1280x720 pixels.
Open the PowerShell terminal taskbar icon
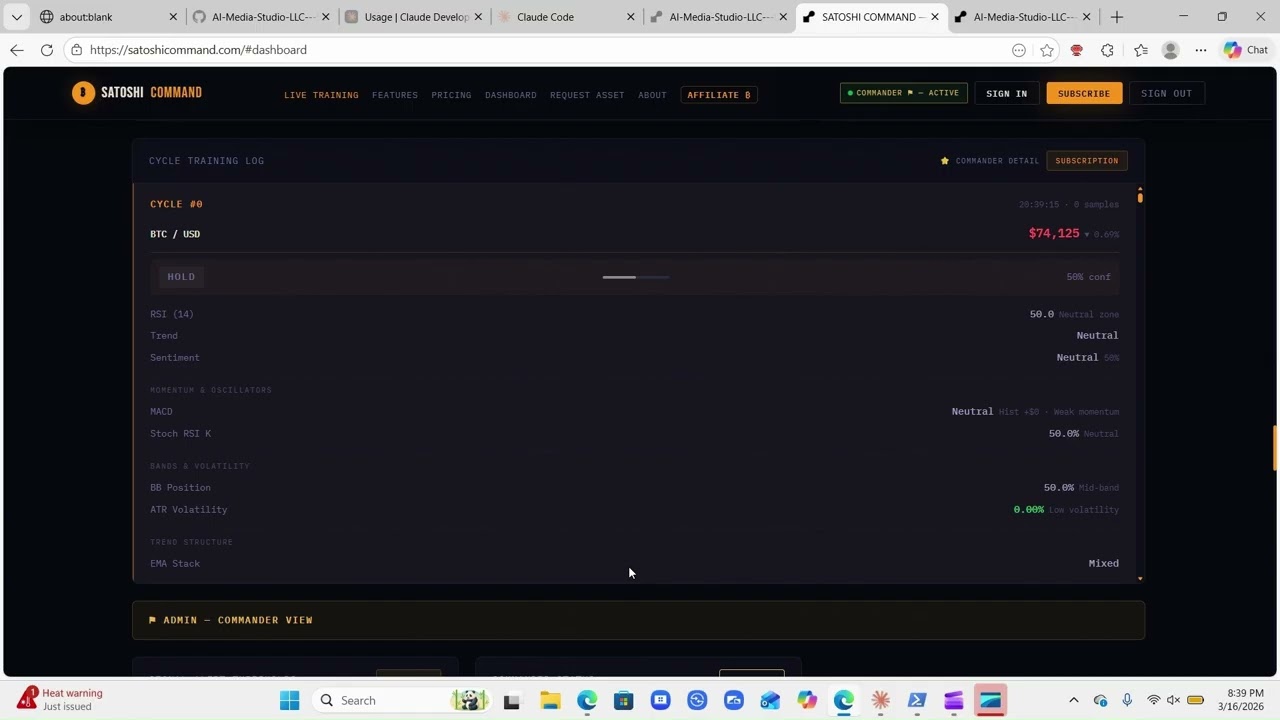pyautogui.click(x=917, y=700)
